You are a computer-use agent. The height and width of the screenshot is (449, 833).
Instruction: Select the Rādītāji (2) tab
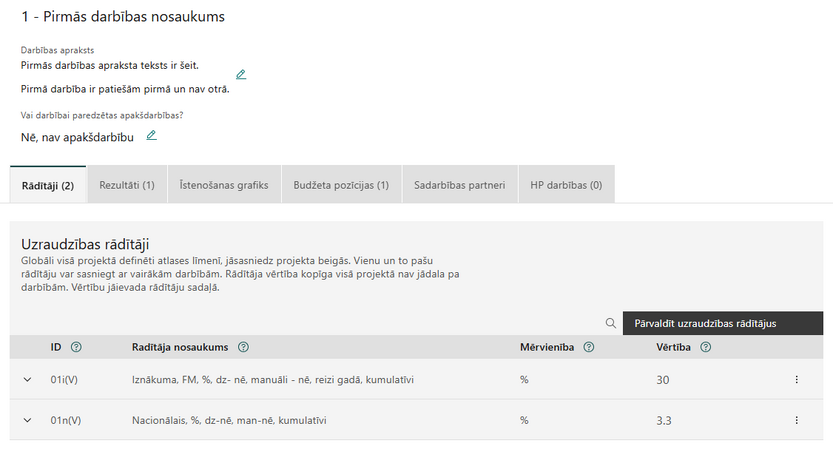tap(48, 185)
